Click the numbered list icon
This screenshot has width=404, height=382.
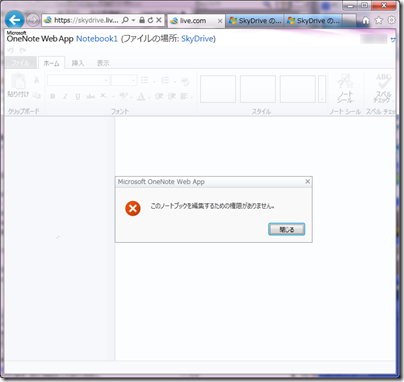[165, 80]
